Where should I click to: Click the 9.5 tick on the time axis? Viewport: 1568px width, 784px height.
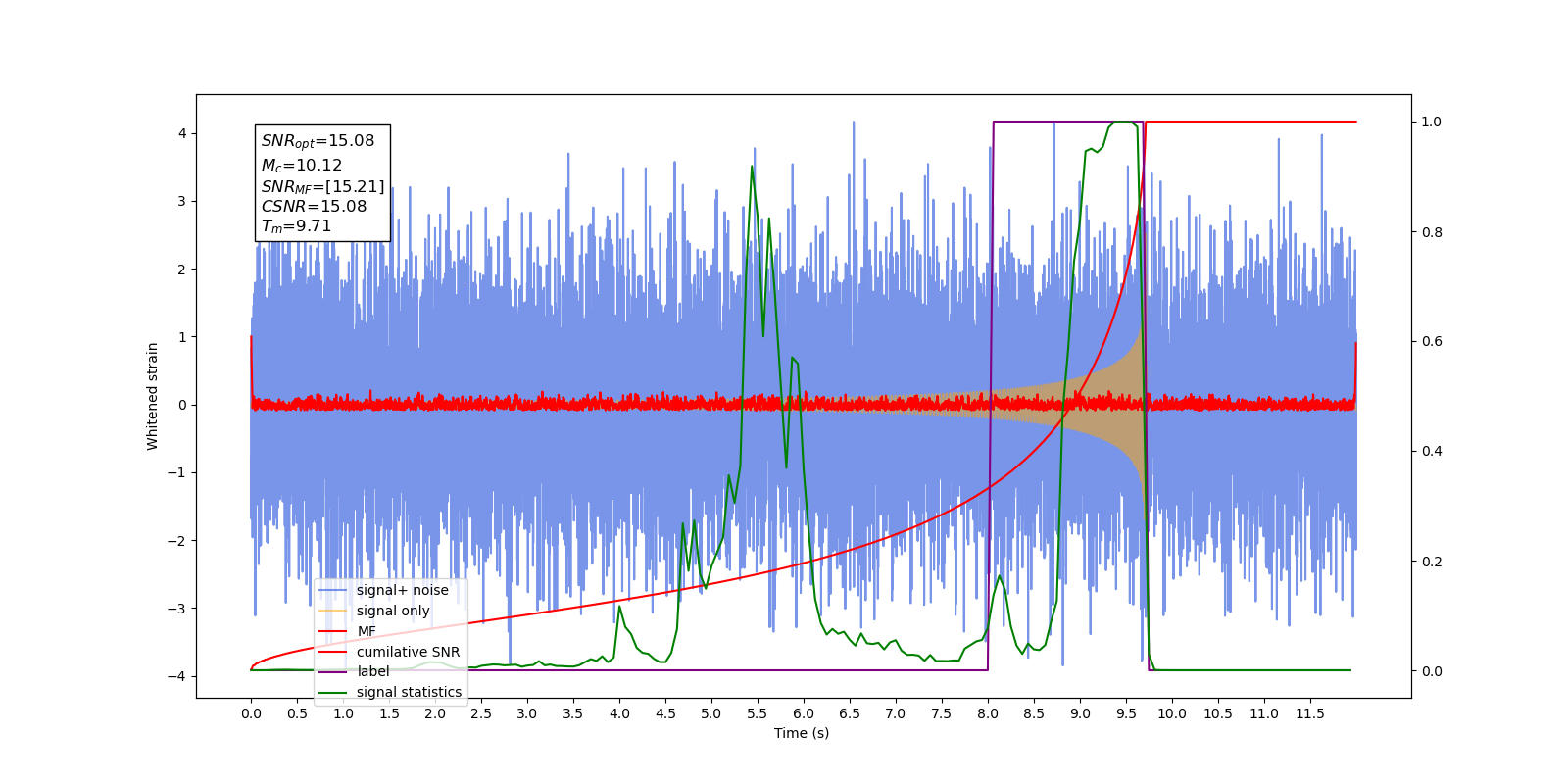pyautogui.click(x=1126, y=713)
